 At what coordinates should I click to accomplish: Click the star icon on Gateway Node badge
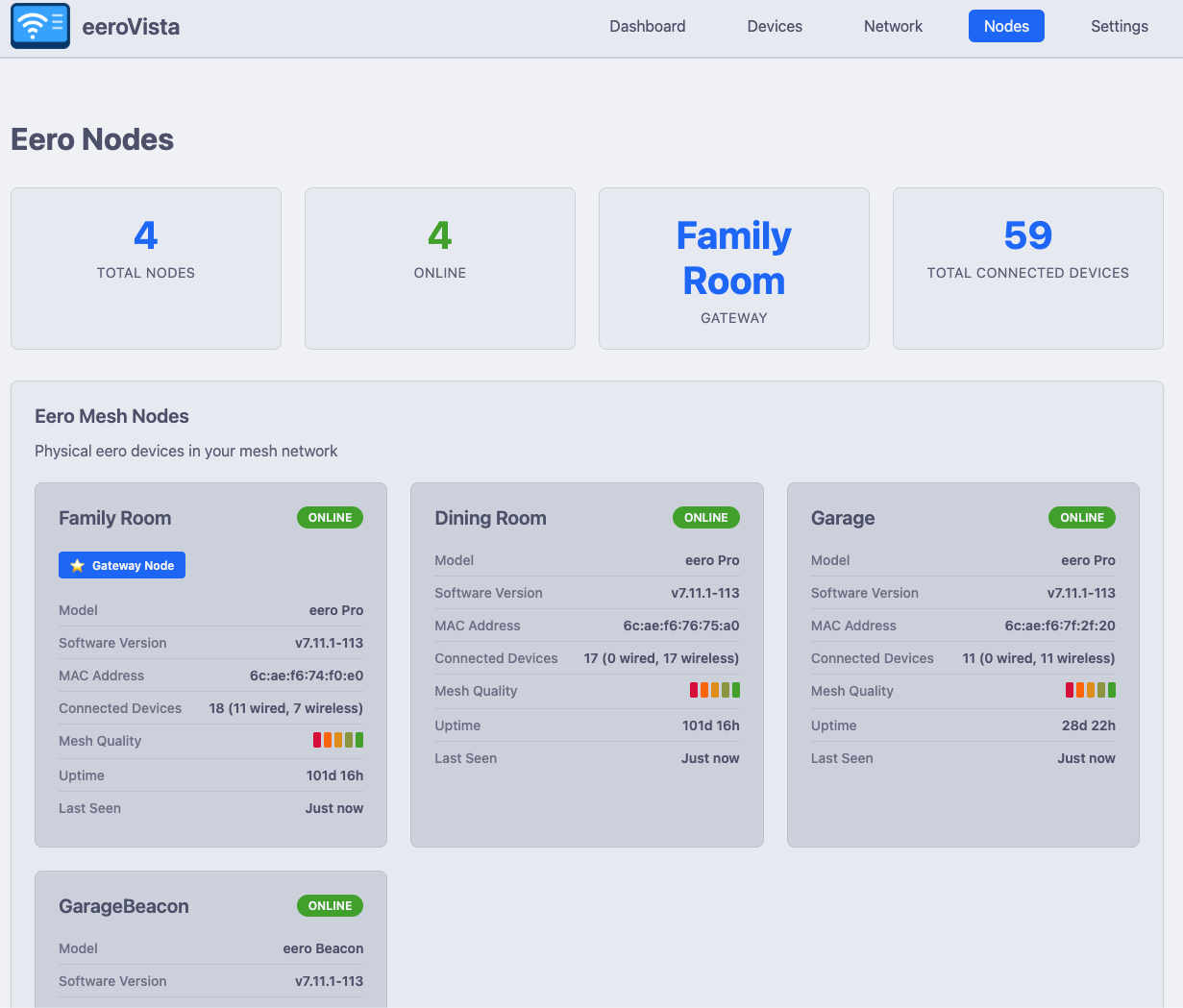coord(78,566)
